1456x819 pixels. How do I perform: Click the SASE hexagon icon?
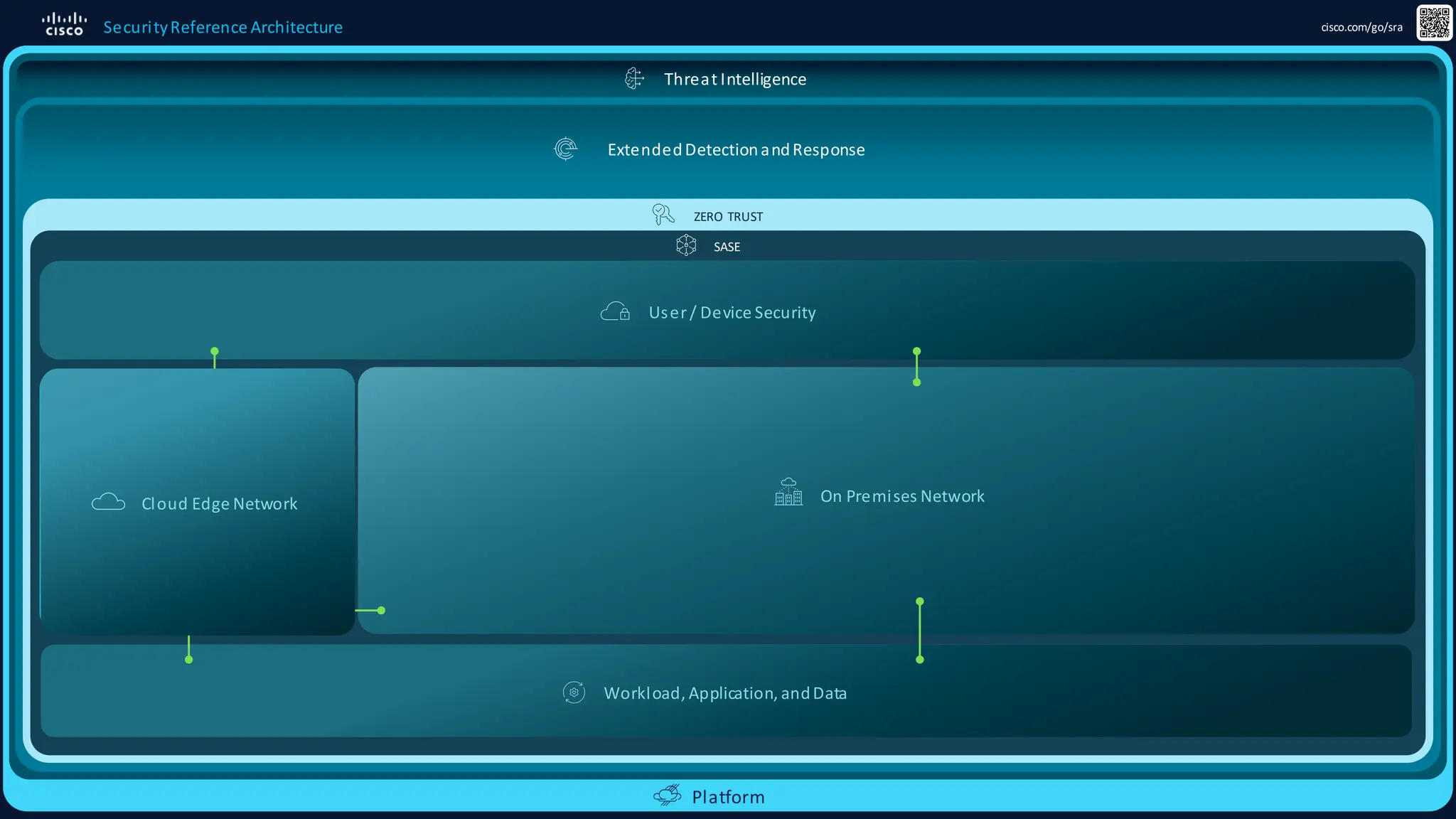[686, 246]
